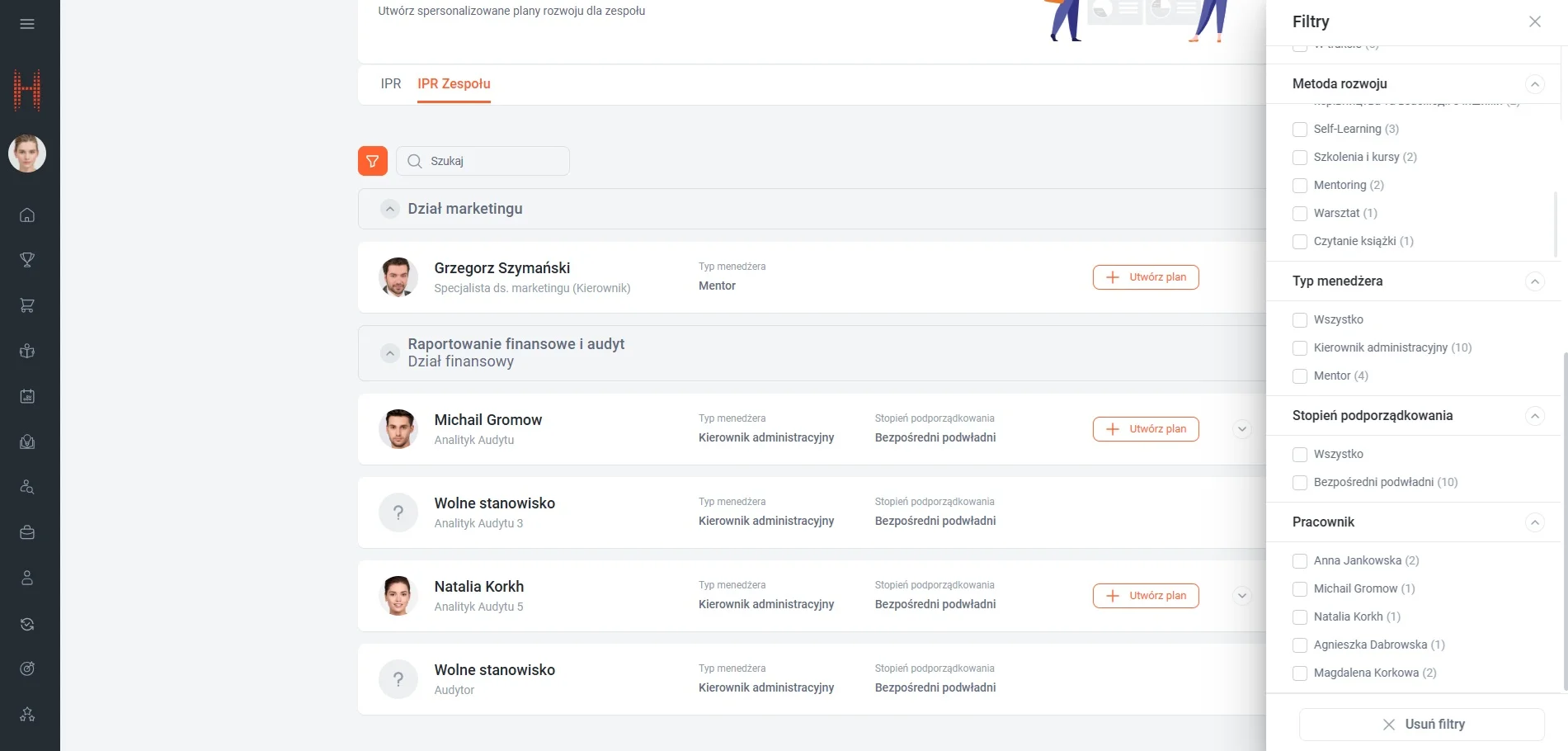Click the home icon in sidebar
The image size is (1568, 751).
point(27,215)
